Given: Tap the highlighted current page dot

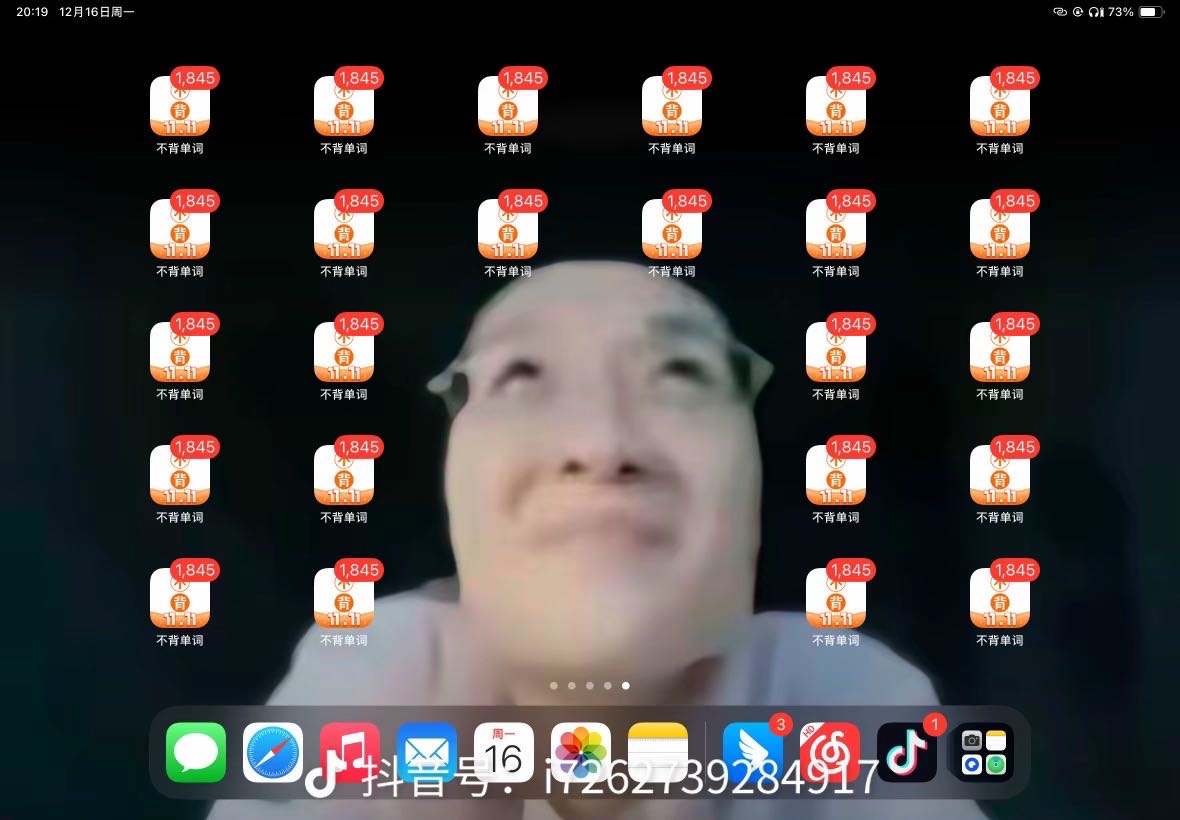Looking at the screenshot, I should [x=625, y=685].
